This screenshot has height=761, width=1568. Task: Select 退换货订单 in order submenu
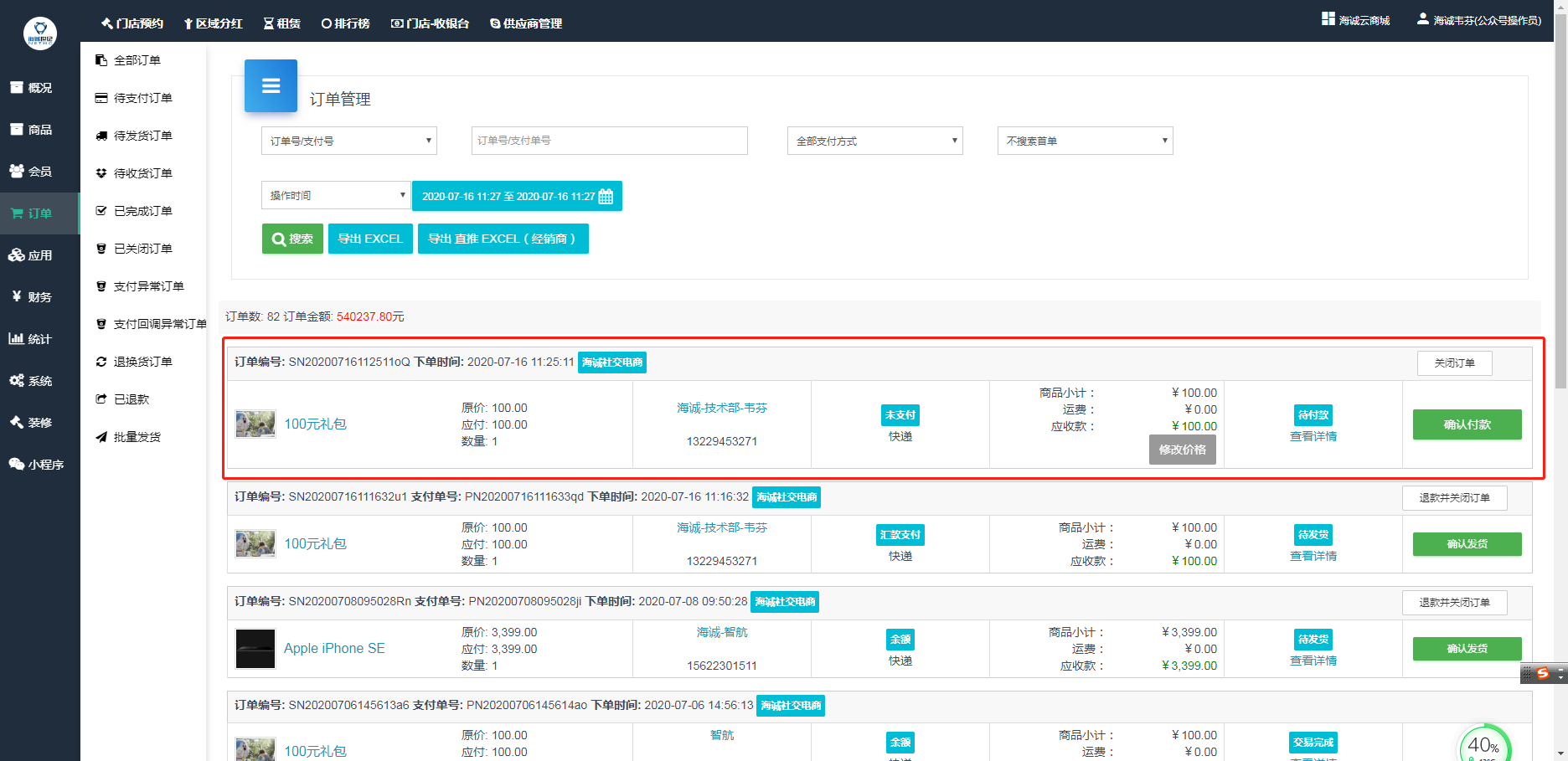142,362
